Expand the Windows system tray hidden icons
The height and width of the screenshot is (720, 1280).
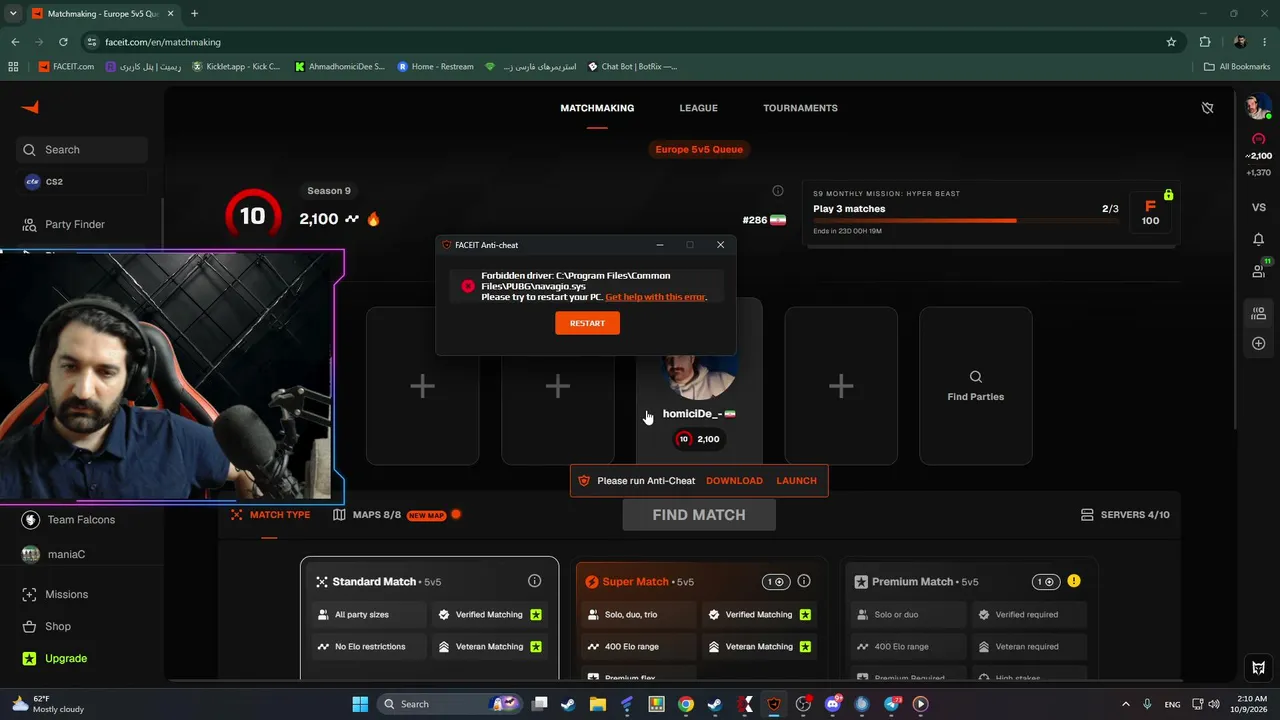click(1126, 704)
